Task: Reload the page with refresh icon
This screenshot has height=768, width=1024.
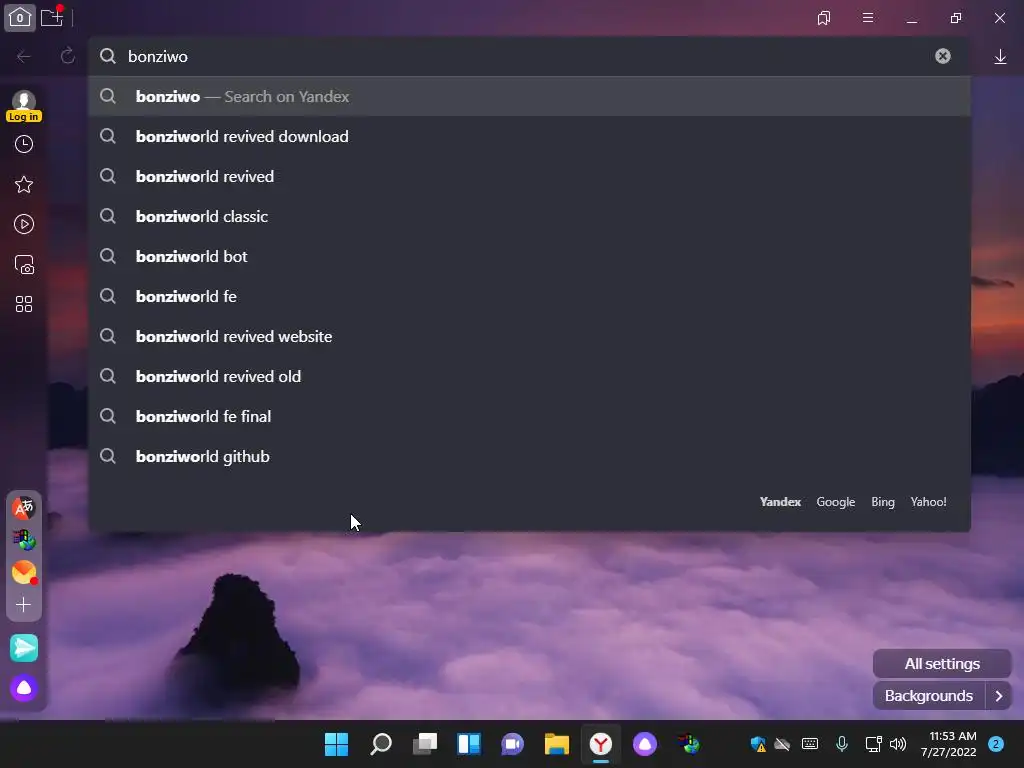Action: [68, 56]
